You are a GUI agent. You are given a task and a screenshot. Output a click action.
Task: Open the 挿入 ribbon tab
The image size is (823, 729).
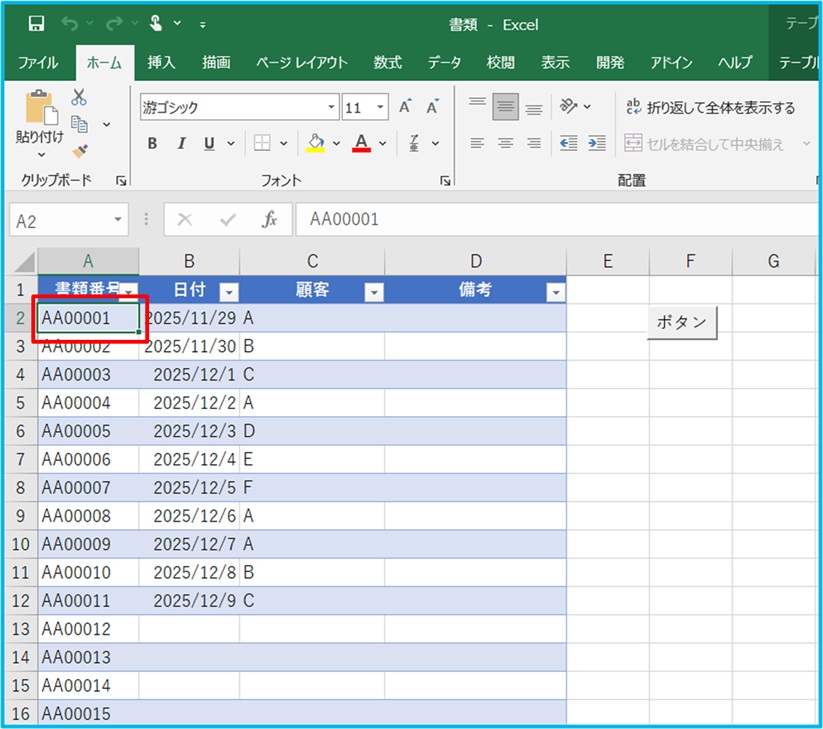coord(161,62)
